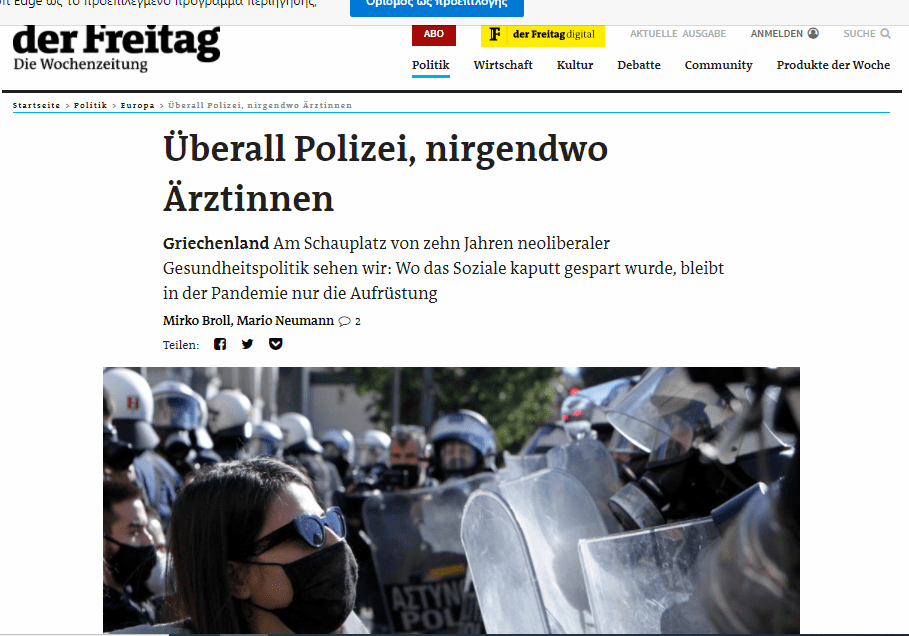
Task: Open the der Freitag logo homepage
Action: 116,48
